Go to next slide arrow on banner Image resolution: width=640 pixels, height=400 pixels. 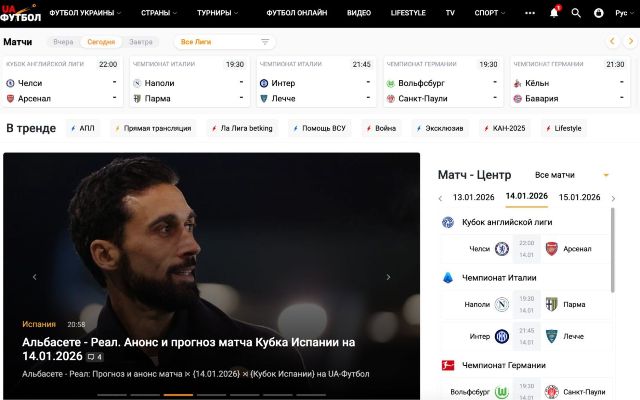point(388,277)
